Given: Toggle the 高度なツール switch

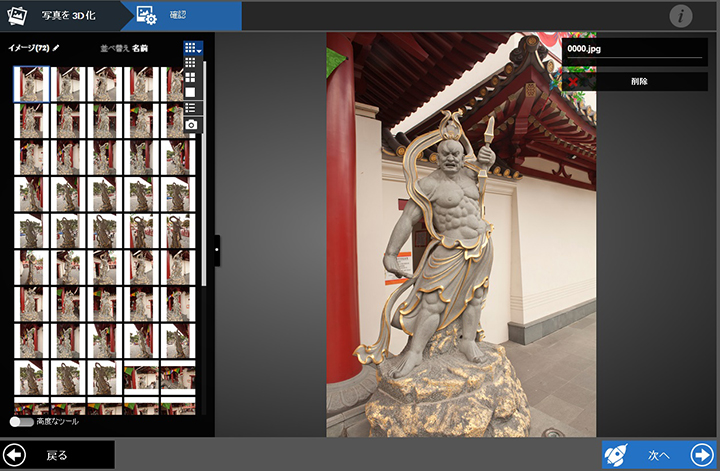Looking at the screenshot, I should click(21, 421).
